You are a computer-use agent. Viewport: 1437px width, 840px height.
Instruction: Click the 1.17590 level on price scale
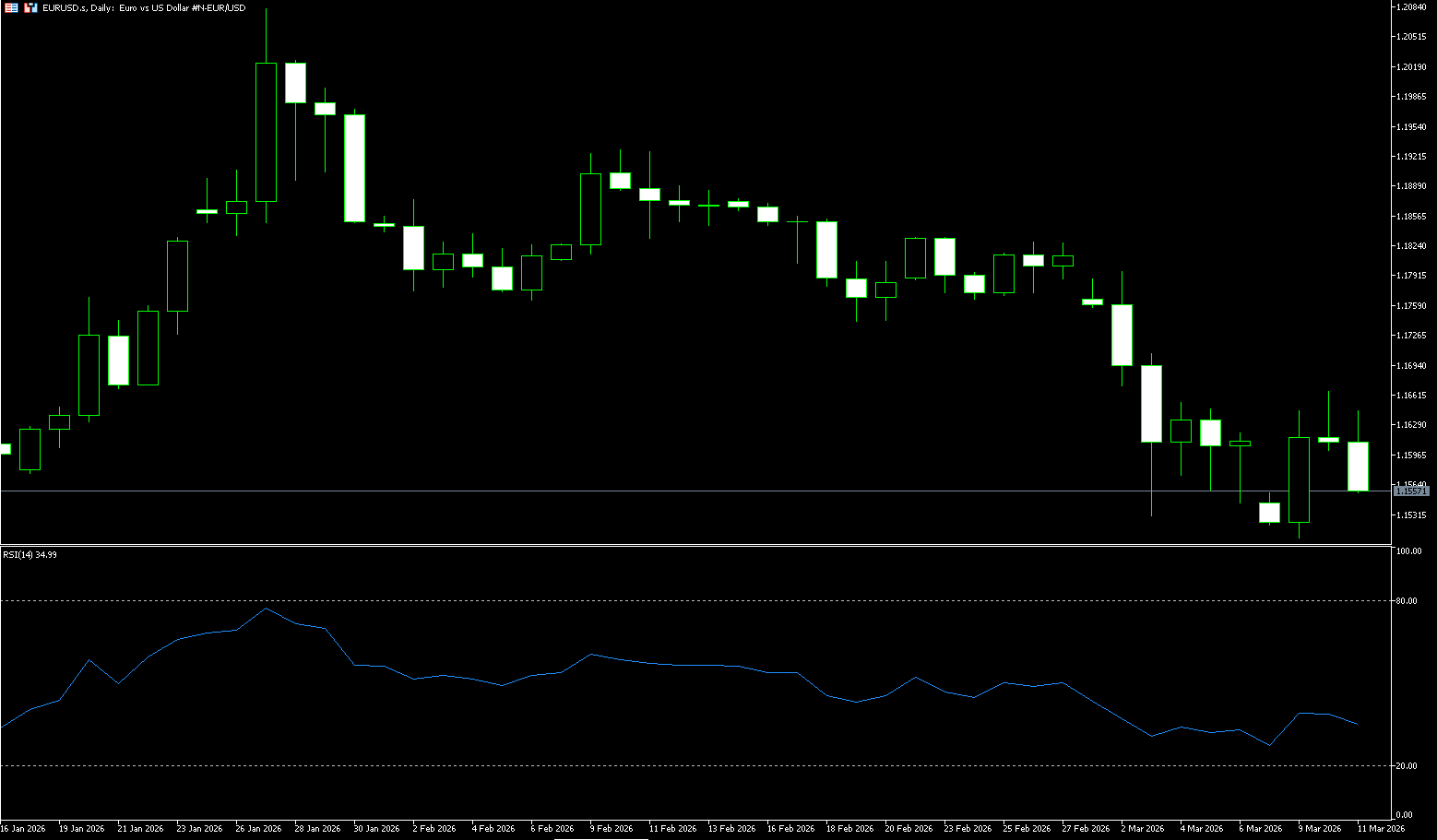(x=1412, y=306)
